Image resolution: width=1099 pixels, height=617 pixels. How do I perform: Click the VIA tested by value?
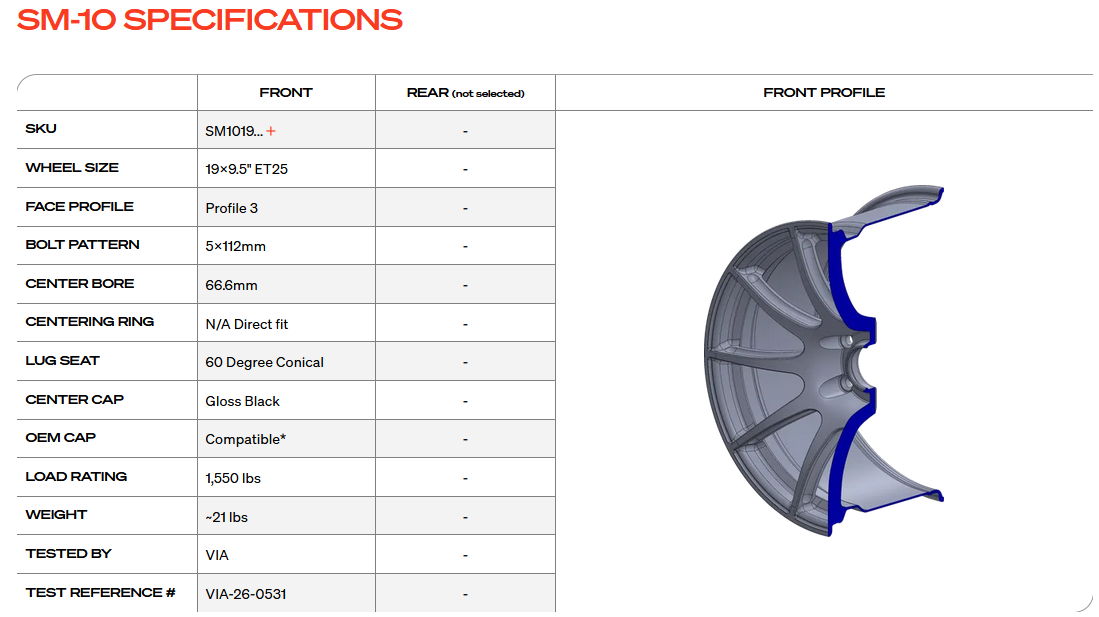(x=217, y=555)
